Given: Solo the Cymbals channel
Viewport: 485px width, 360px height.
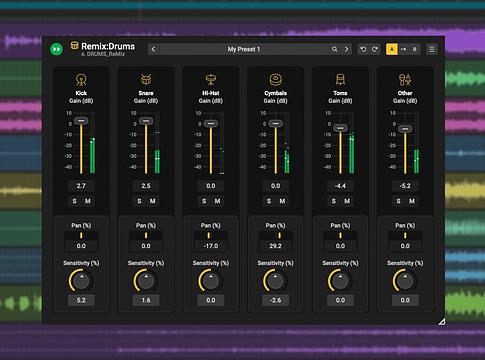Looking at the screenshot, I should [x=269, y=201].
